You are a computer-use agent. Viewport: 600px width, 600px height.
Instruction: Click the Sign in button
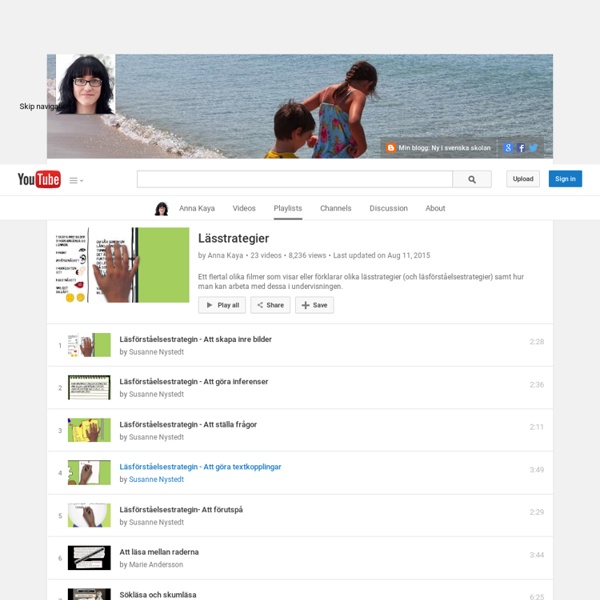(565, 179)
